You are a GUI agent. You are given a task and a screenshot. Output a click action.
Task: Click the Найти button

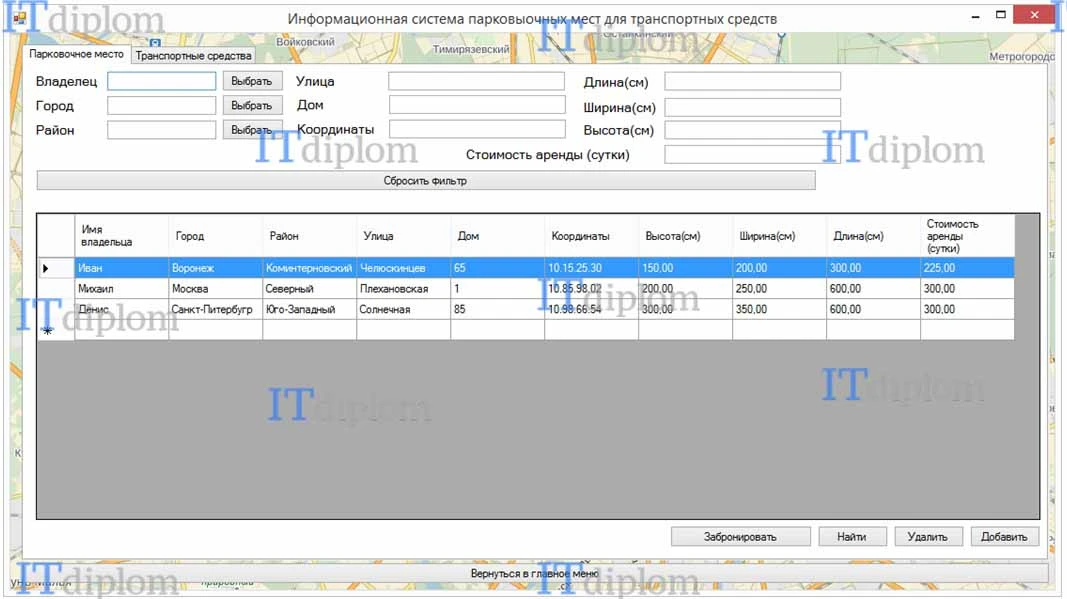click(x=852, y=537)
